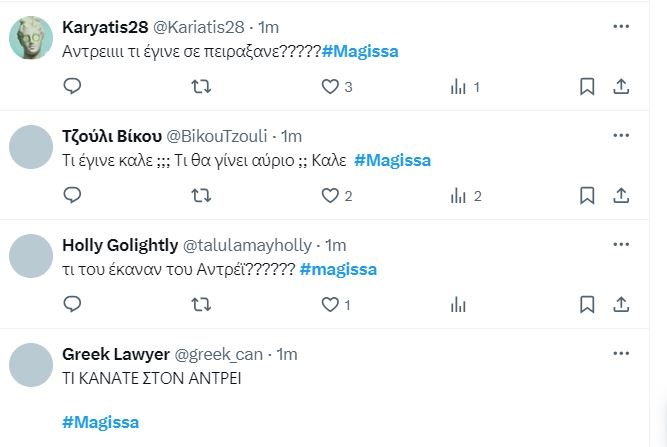Viewport: 667px width, 447px height.
Task: Retweet the Karyatis28 post
Action: [201, 87]
